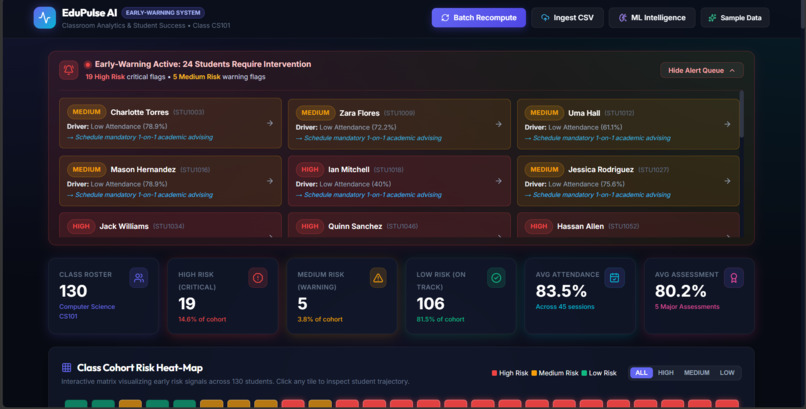
Task: Open Charlotte Torres alert arrow
Action: click(270, 123)
